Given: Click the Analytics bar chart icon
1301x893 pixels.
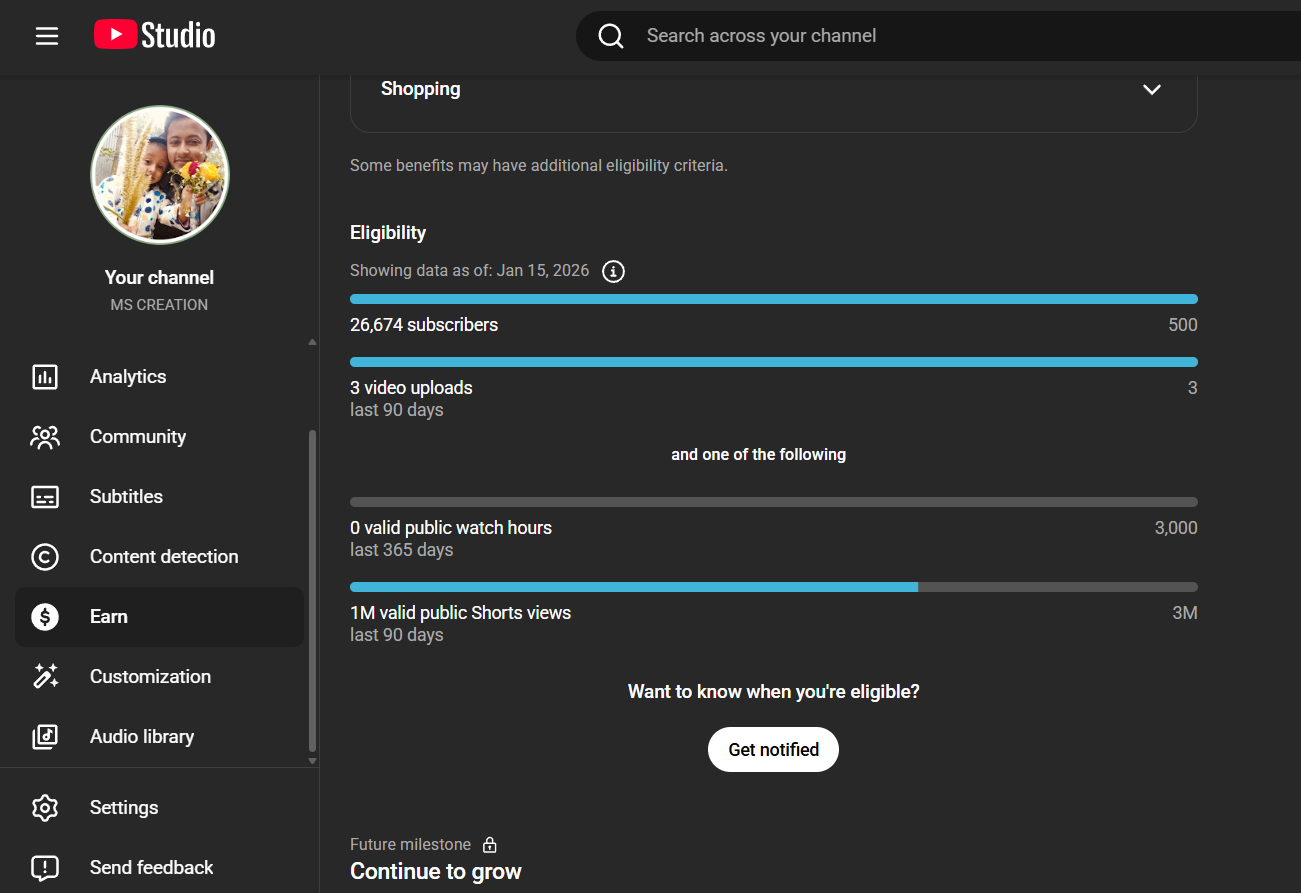Looking at the screenshot, I should 45,377.
